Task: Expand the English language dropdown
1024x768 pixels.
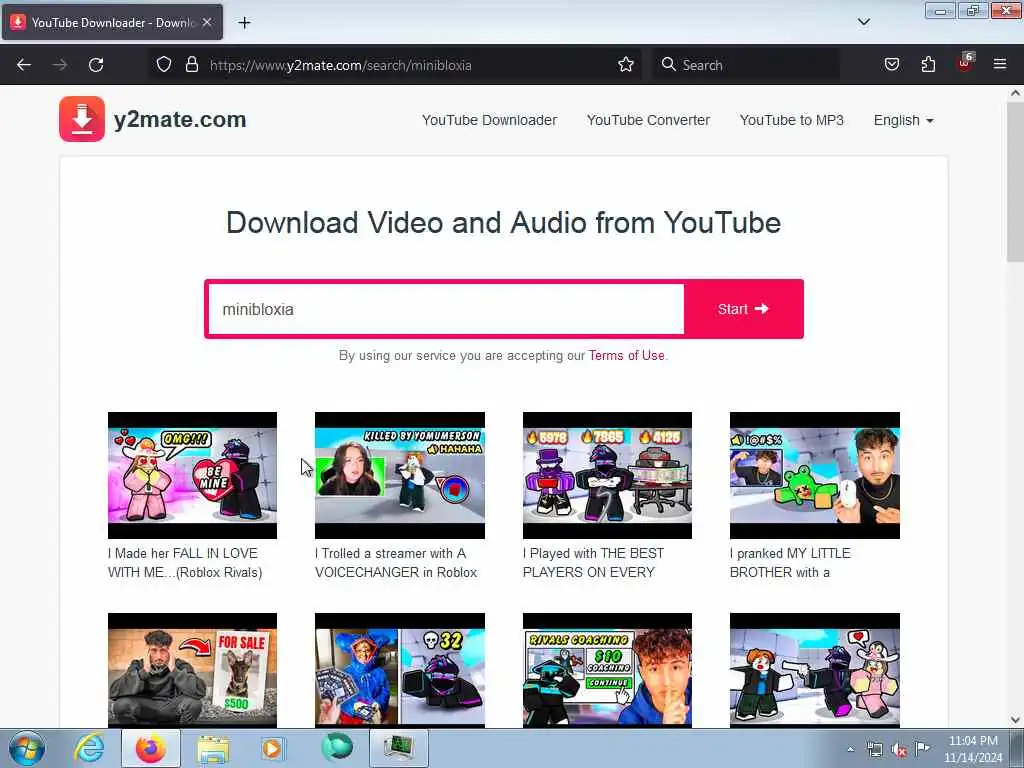Action: click(903, 120)
